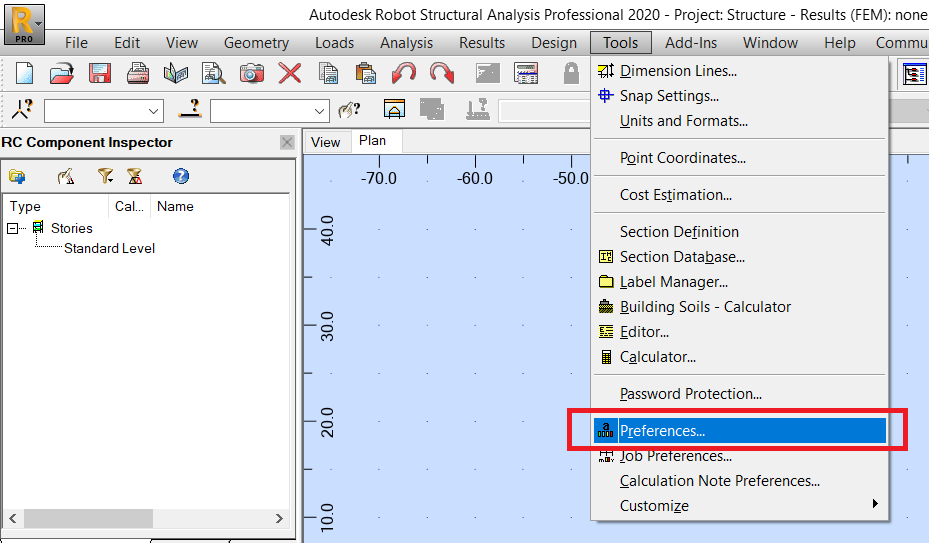Open print preview magnifier icon

[x=213, y=74]
